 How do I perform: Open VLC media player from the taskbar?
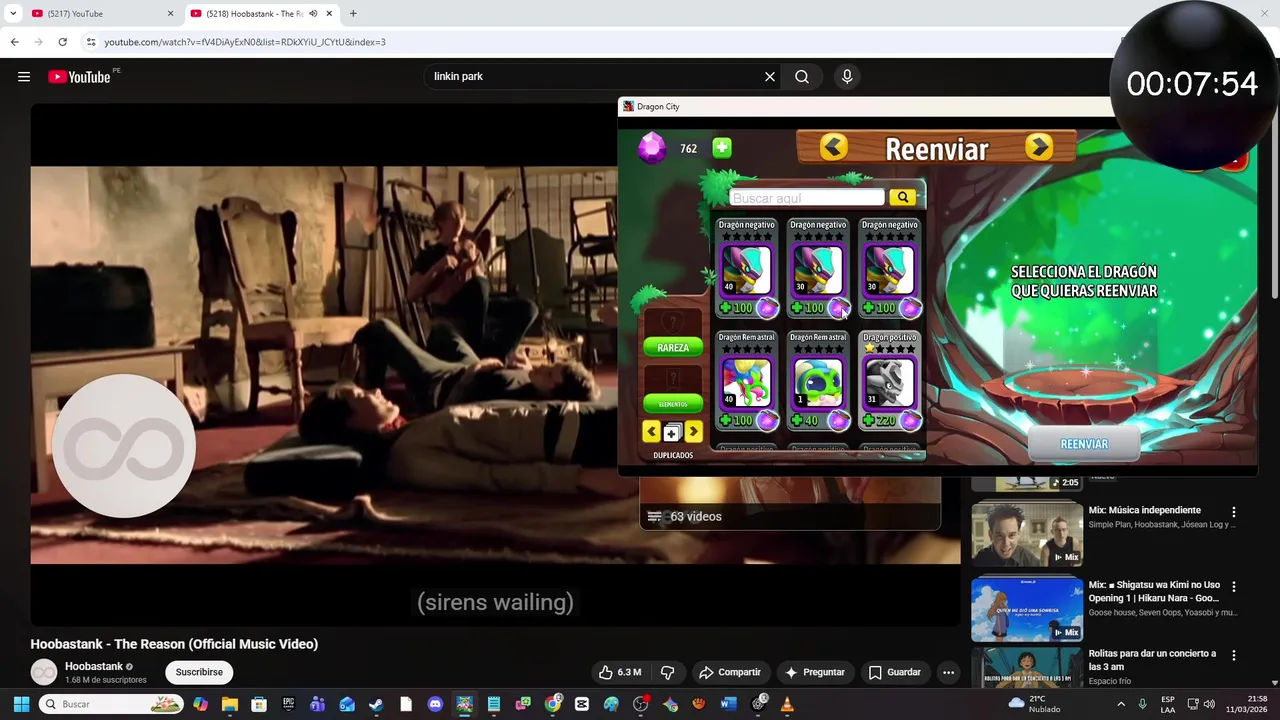pyautogui.click(x=787, y=704)
